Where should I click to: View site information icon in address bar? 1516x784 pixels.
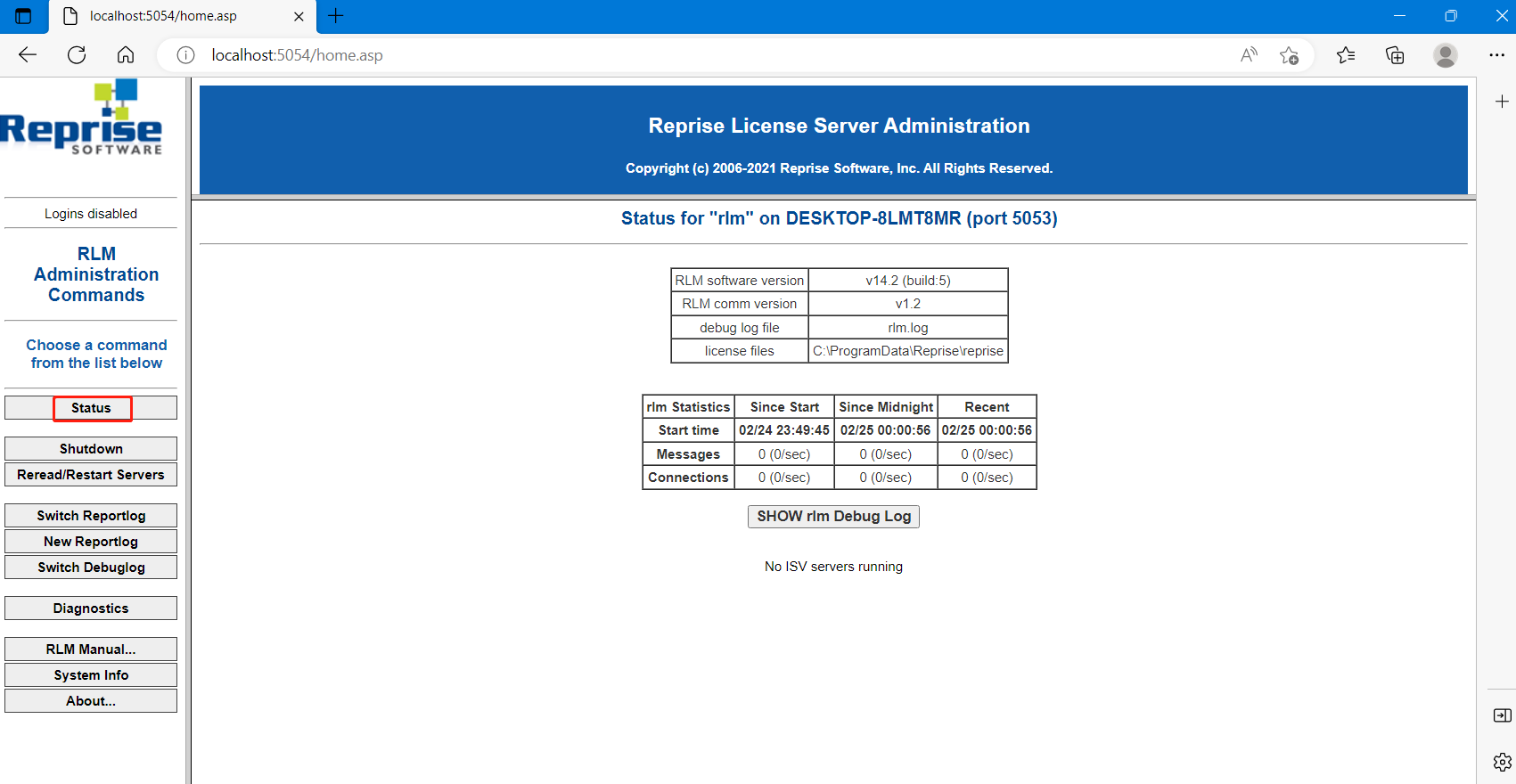(185, 55)
